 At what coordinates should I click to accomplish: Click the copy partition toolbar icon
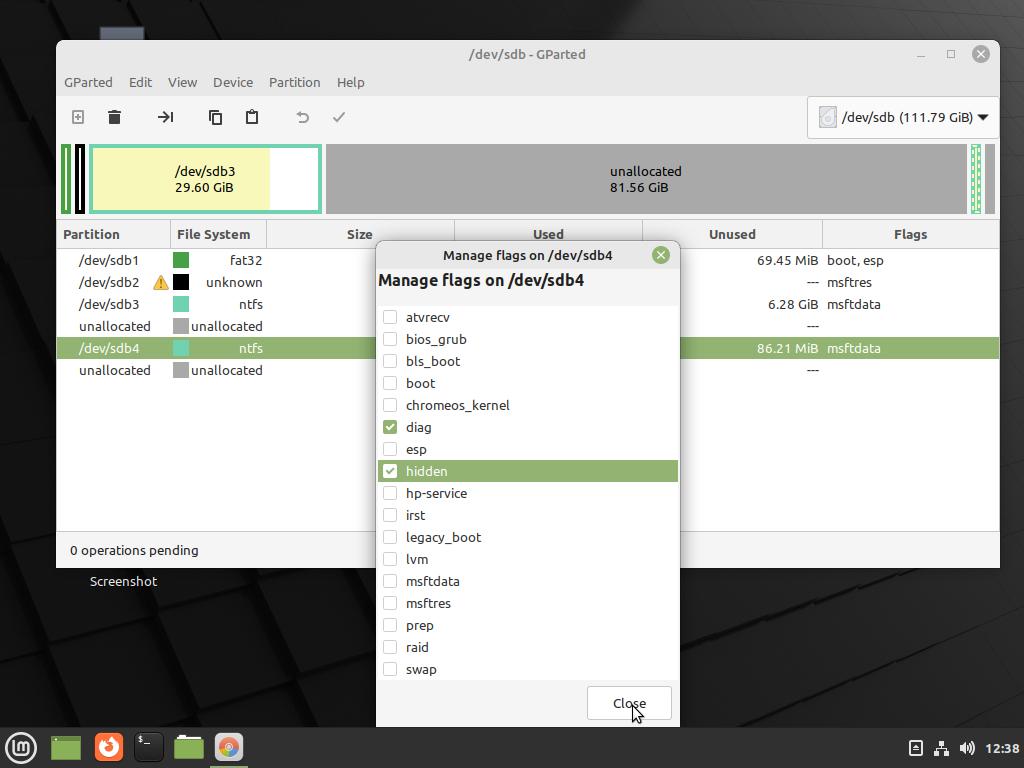point(215,117)
